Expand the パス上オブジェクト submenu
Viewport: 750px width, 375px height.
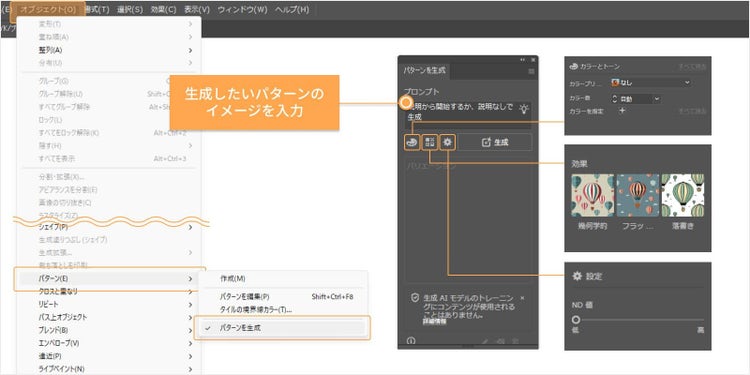[x=109, y=317]
